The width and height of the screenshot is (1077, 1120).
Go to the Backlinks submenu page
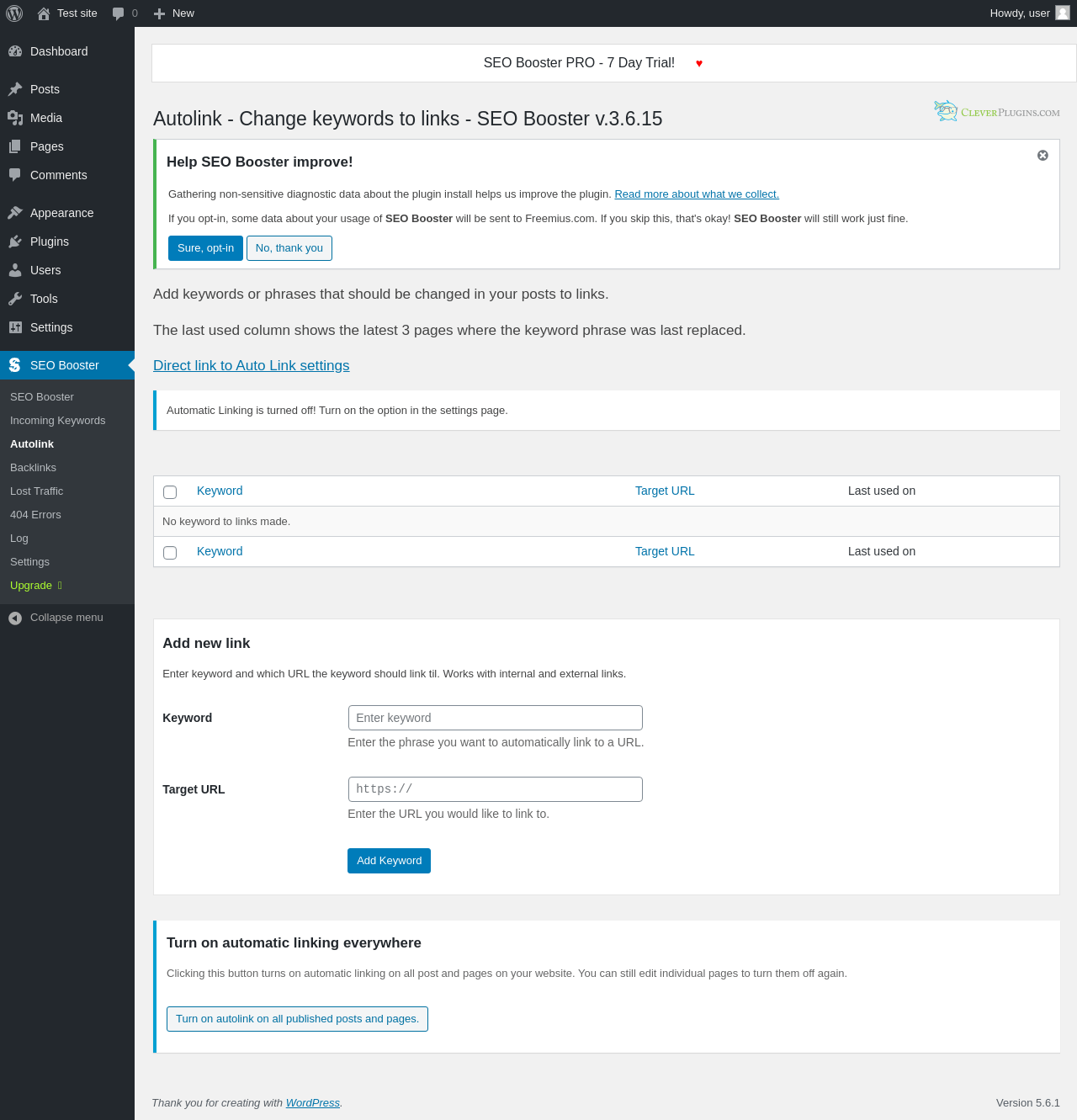pyautogui.click(x=34, y=468)
